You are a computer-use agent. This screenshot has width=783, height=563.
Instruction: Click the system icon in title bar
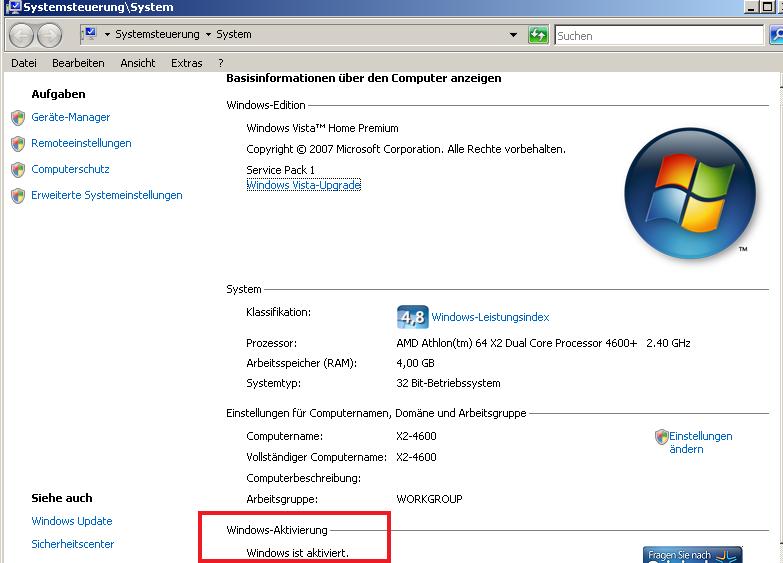tap(15, 7)
